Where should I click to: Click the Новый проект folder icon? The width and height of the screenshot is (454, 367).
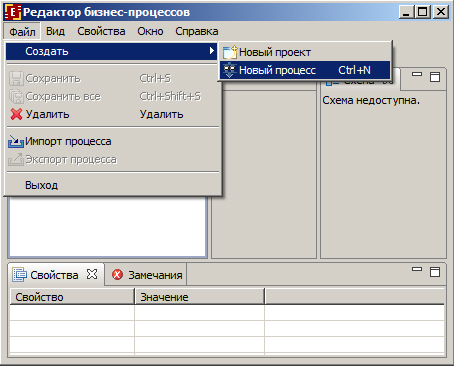click(230, 52)
